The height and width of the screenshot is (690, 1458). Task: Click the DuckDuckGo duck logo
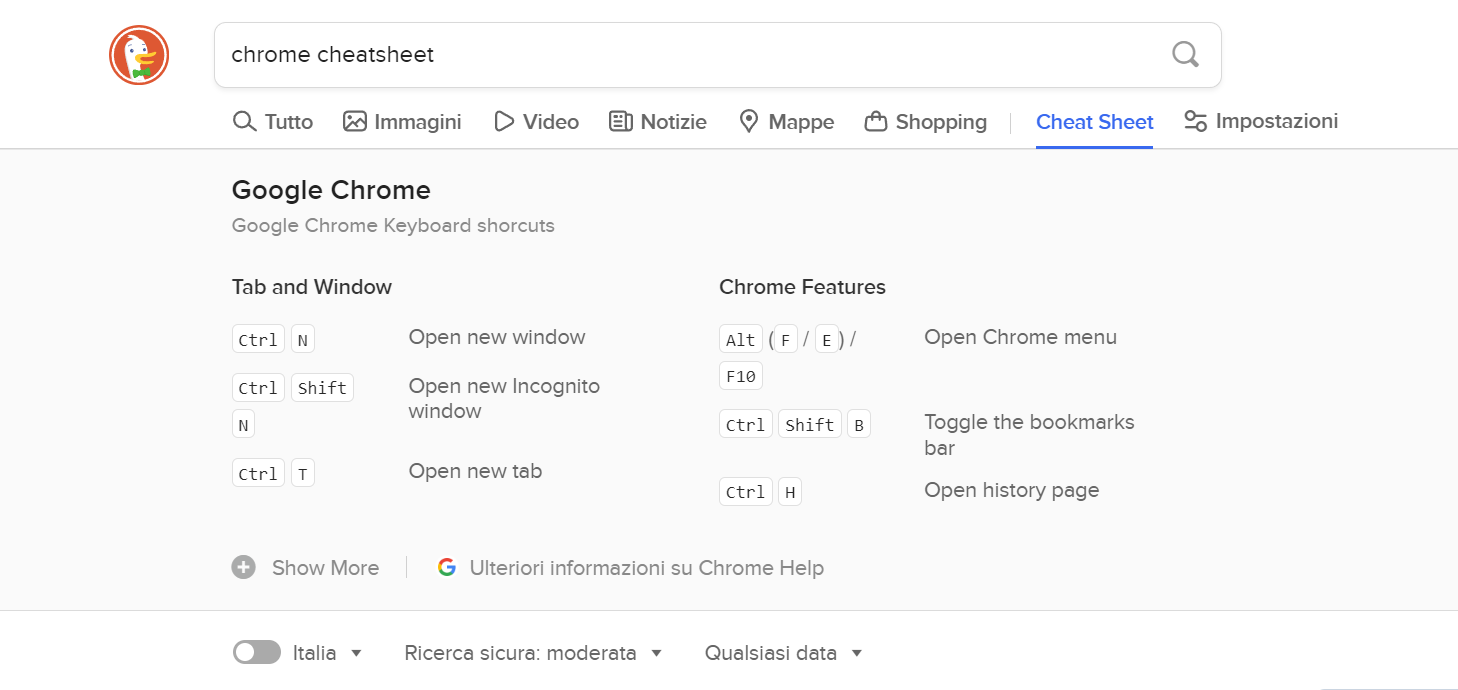point(138,54)
